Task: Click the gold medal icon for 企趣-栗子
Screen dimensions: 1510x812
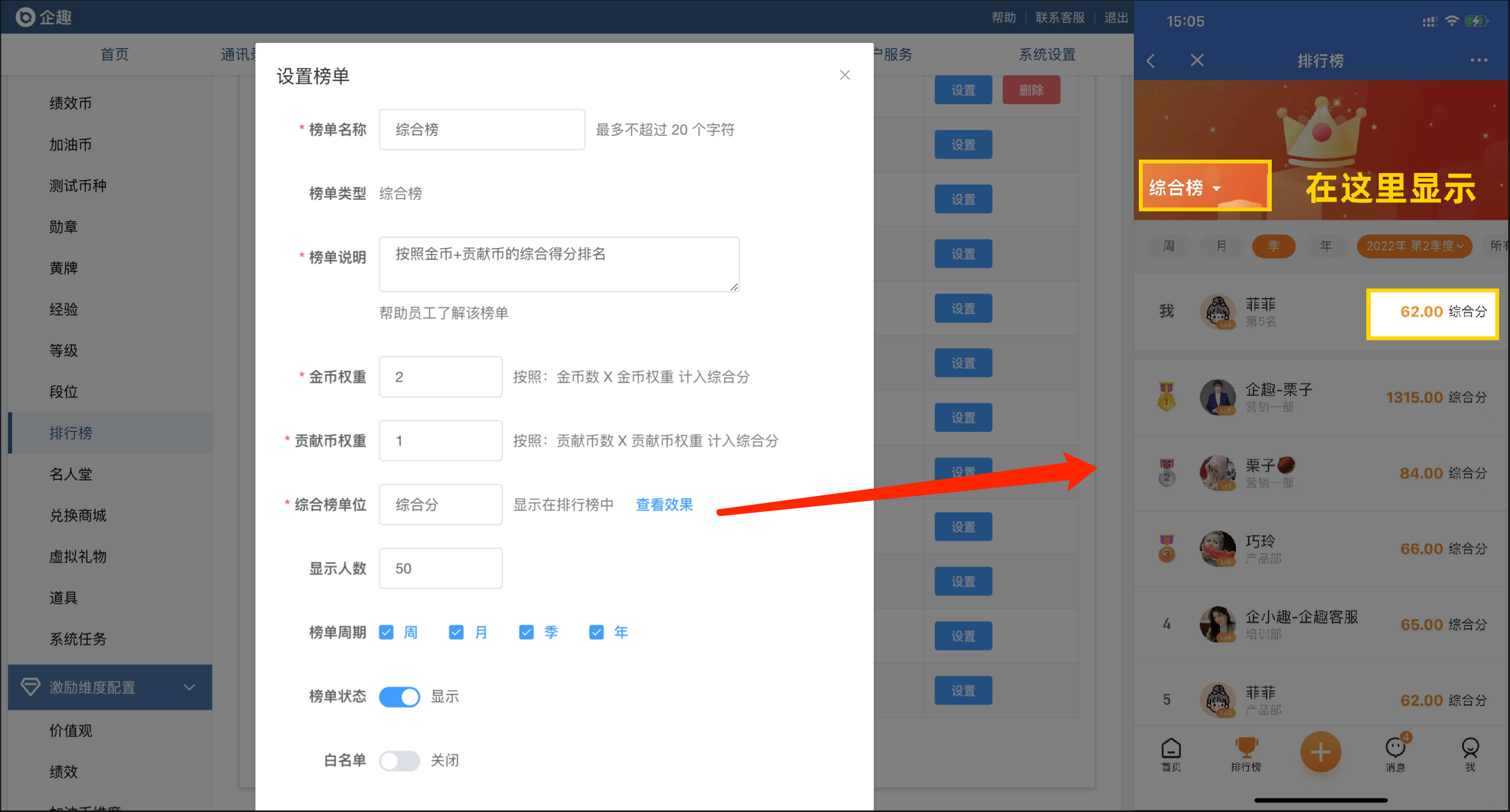Action: pos(1166,396)
